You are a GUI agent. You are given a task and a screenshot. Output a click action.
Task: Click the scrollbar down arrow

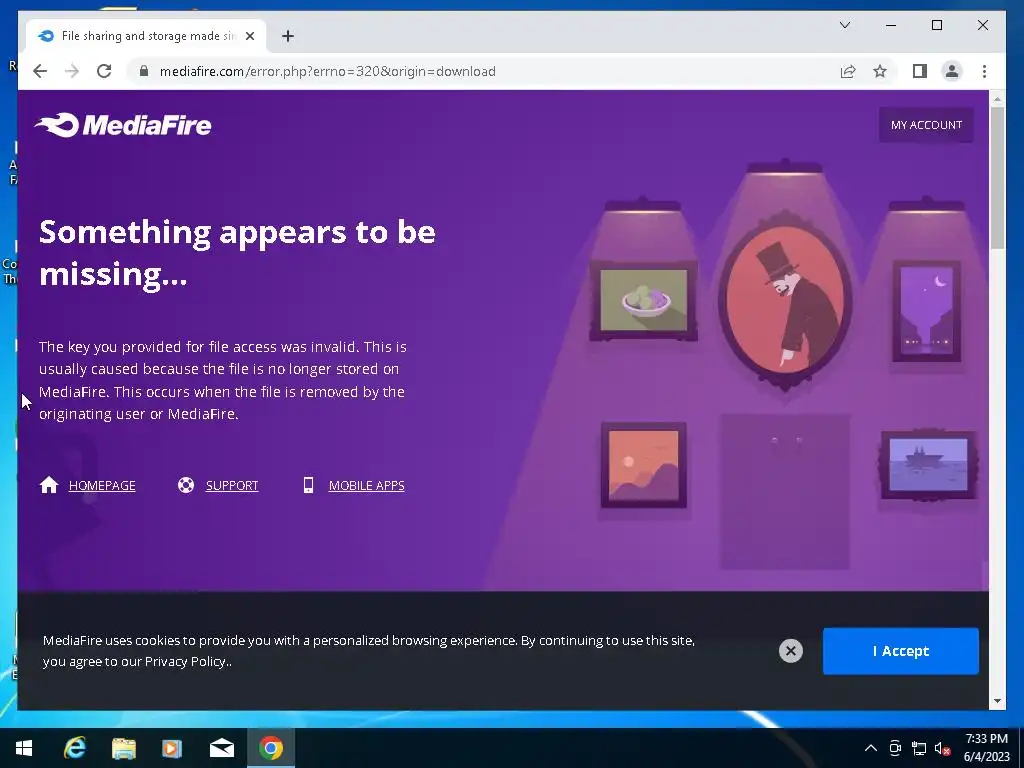(997, 701)
